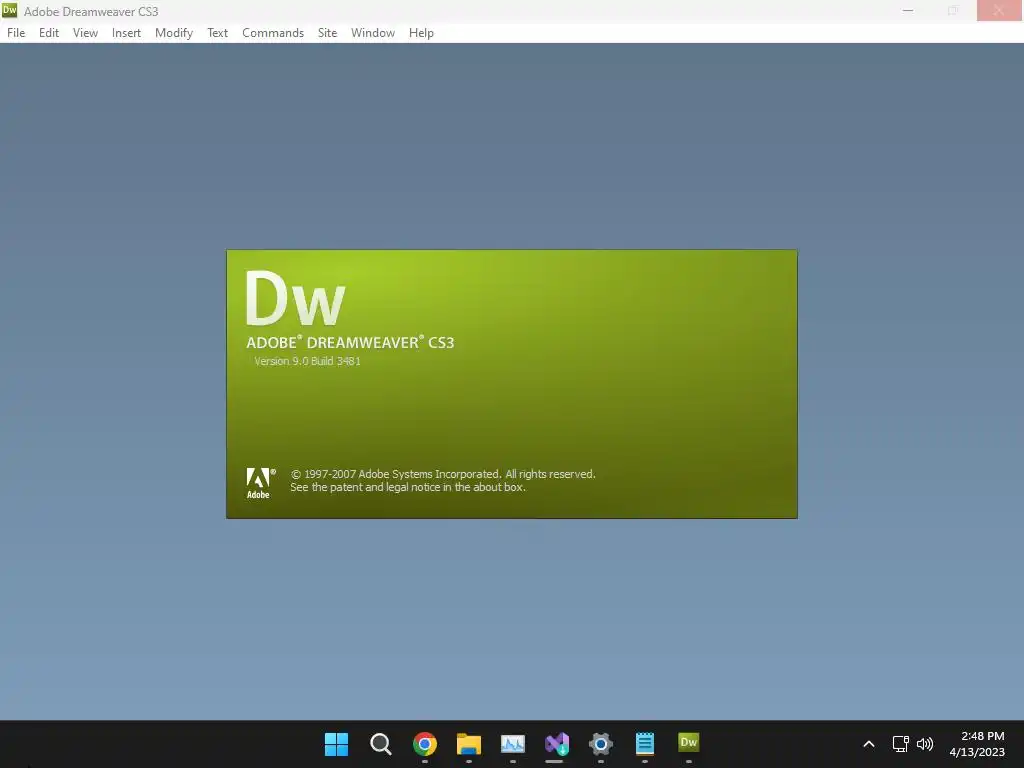This screenshot has width=1024, height=768.
Task: Open the performance monitor taskbar icon
Action: point(513,743)
